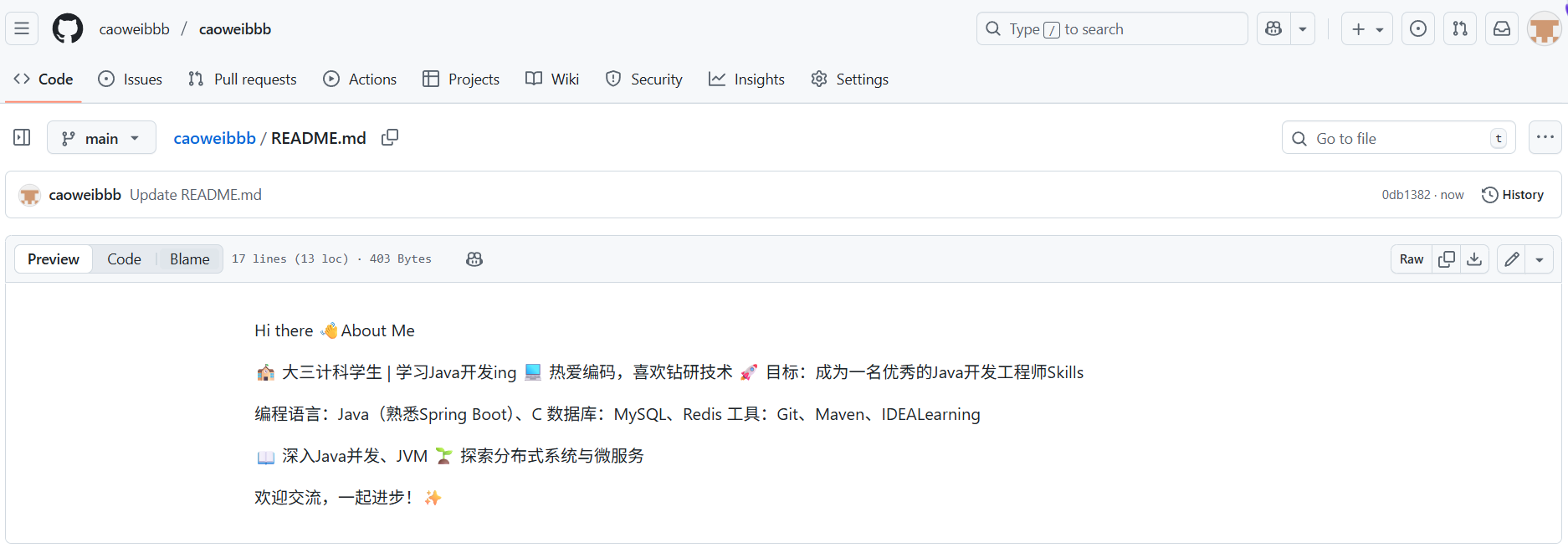Click the '17 lines (13 loc) · 403 Bytes' text
This screenshot has height=558, width=1568.
point(331,259)
